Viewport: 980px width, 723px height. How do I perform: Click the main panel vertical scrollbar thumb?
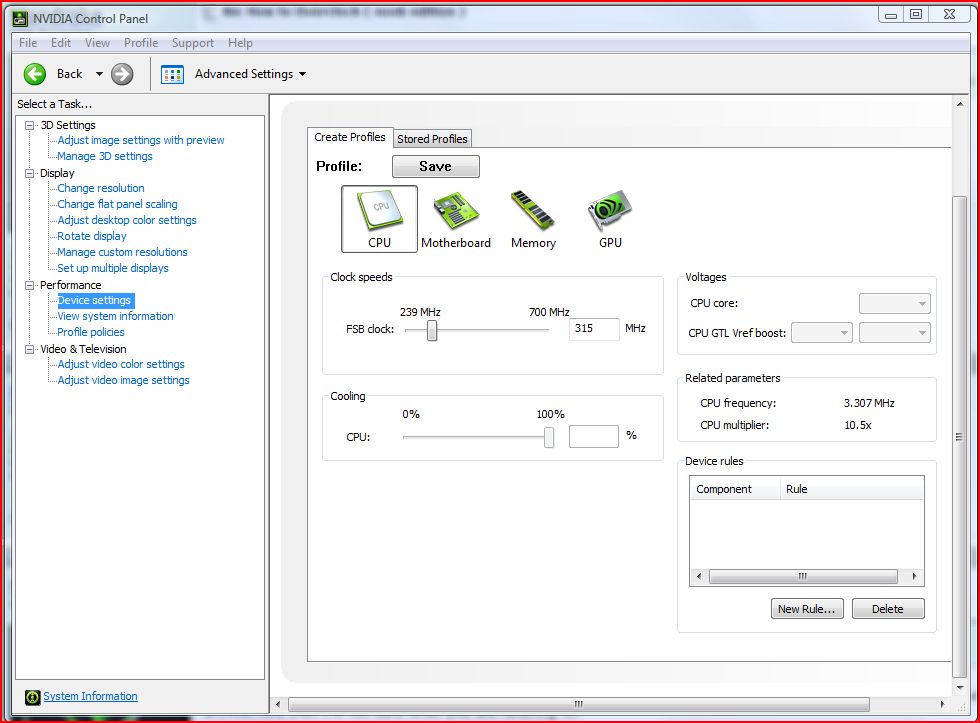[x=959, y=437]
